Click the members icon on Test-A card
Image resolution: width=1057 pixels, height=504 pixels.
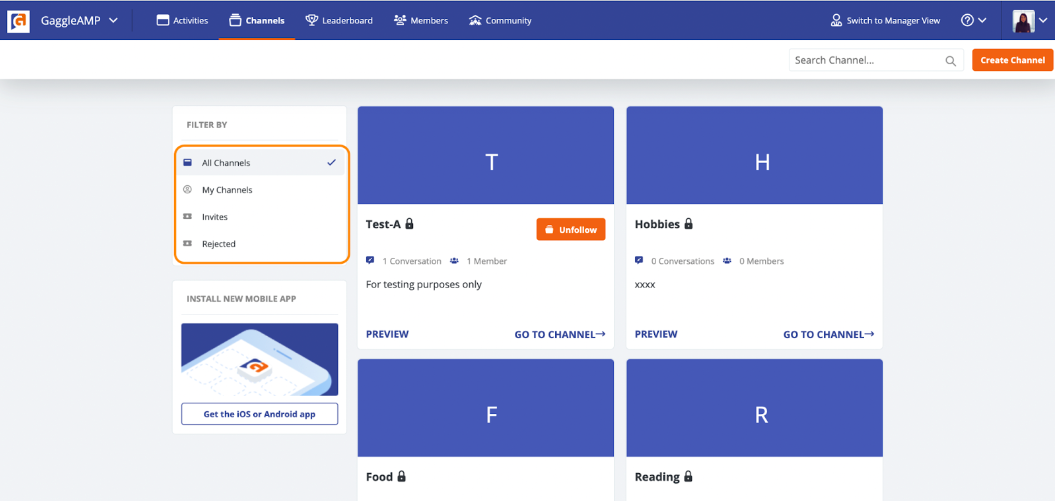click(454, 261)
